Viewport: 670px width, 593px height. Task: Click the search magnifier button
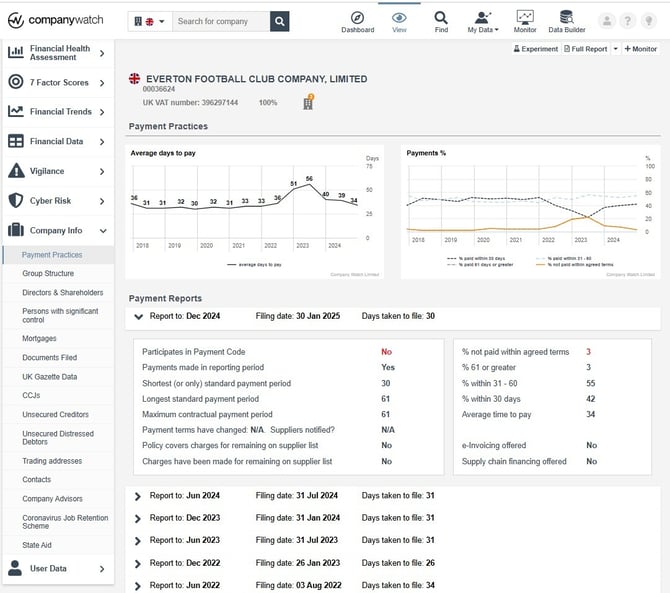pos(279,21)
